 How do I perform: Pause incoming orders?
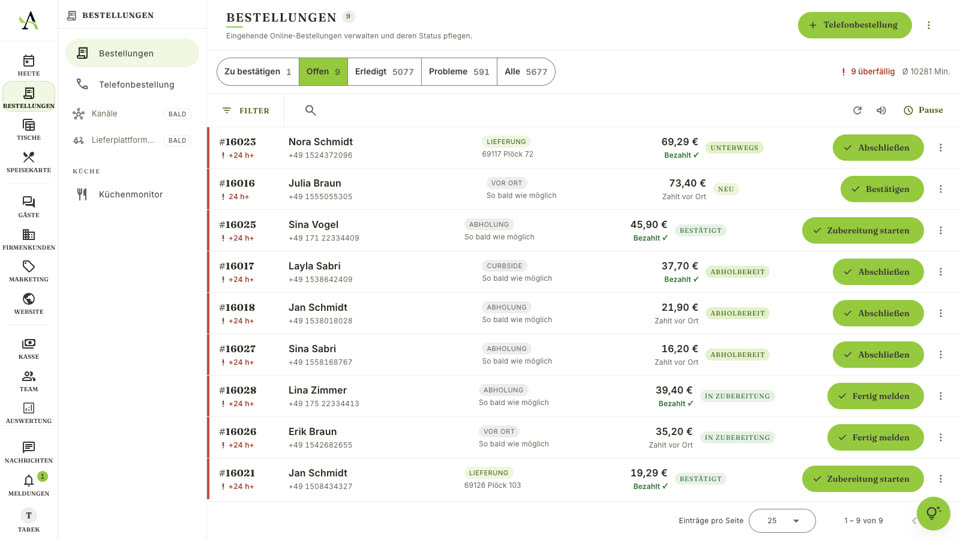923,110
